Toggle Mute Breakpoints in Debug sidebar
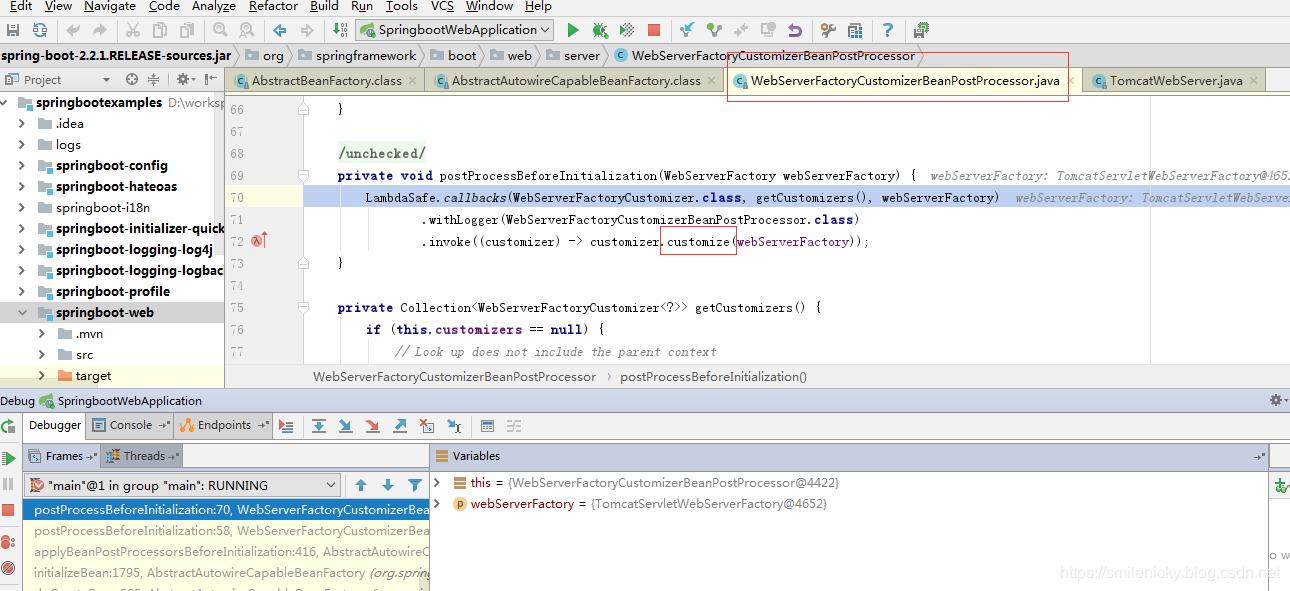This screenshot has height=591, width=1290. point(8,568)
